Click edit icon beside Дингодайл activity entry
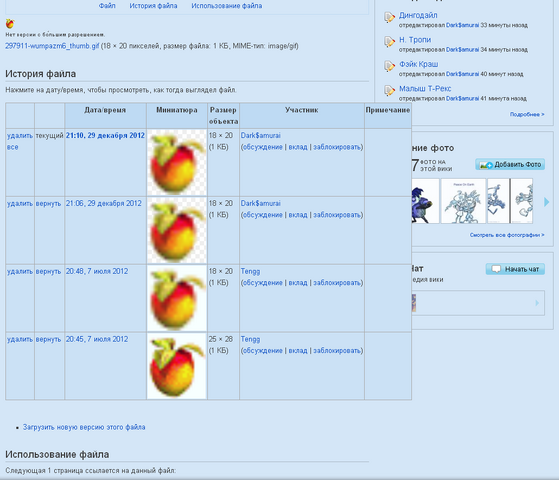Viewport: 559px width, 480px height. click(389, 17)
